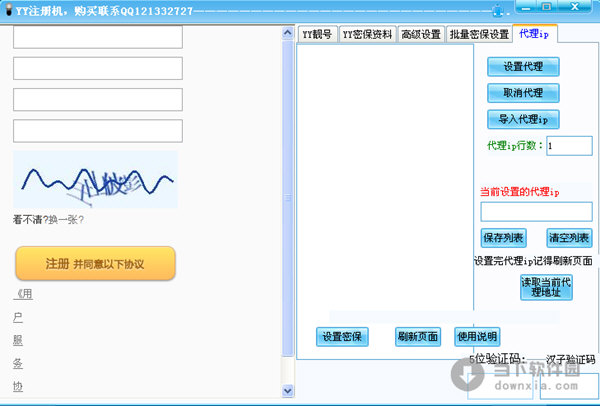
Task: Click the 取消代理 button
Action: [x=523, y=93]
